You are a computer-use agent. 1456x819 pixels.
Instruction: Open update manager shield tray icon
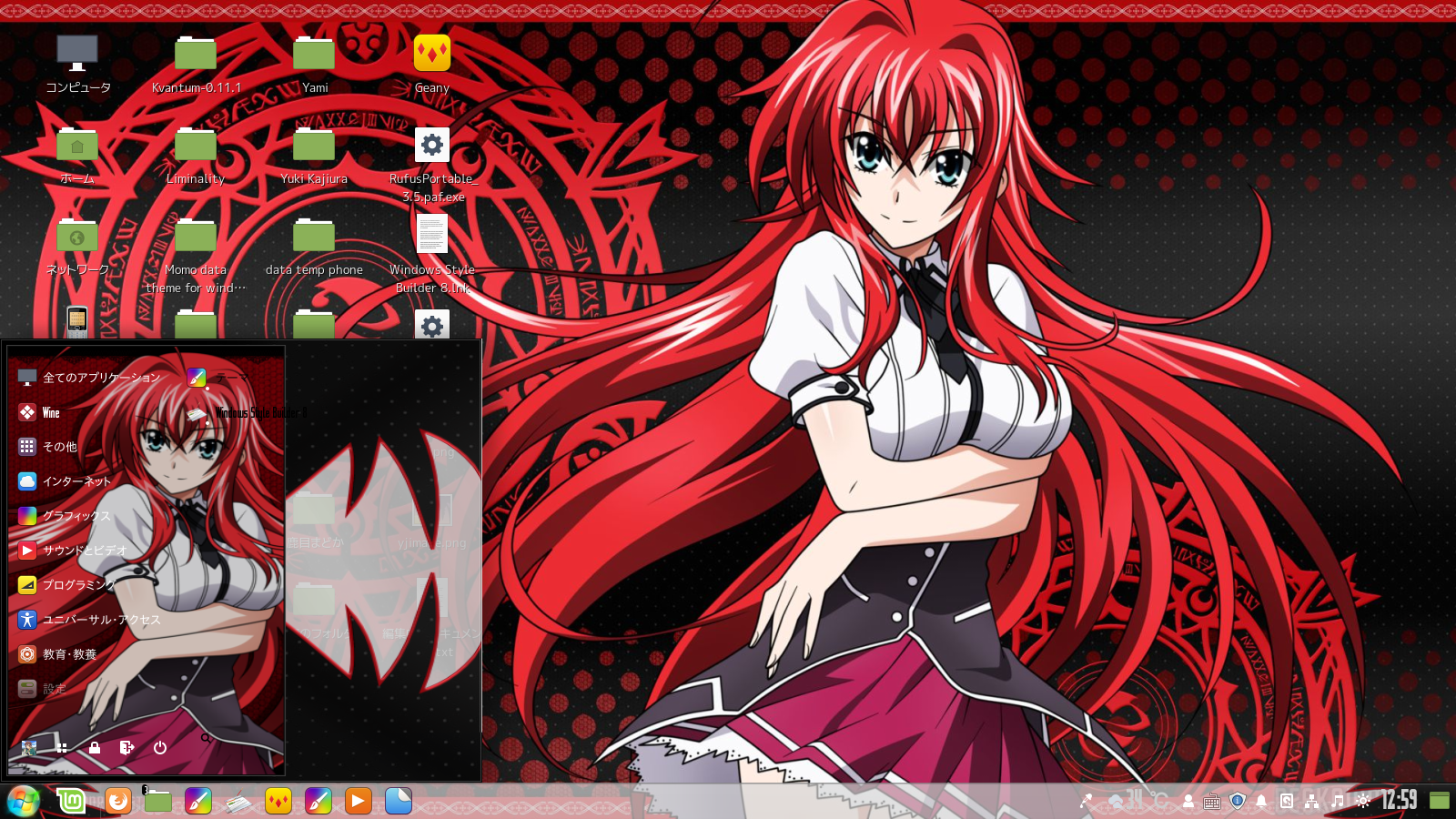tap(1238, 801)
